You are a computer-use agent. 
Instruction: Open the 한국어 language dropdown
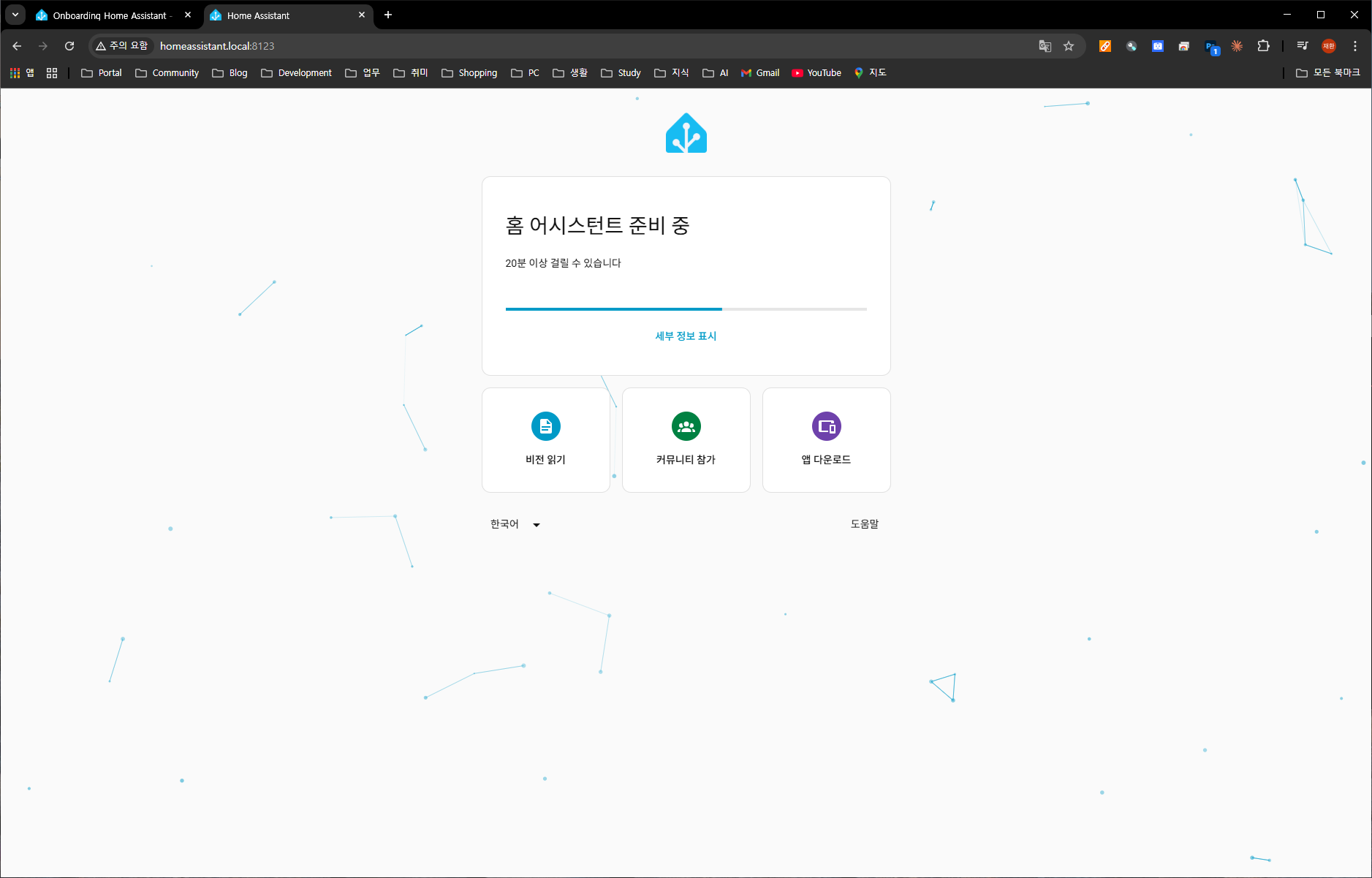click(515, 524)
